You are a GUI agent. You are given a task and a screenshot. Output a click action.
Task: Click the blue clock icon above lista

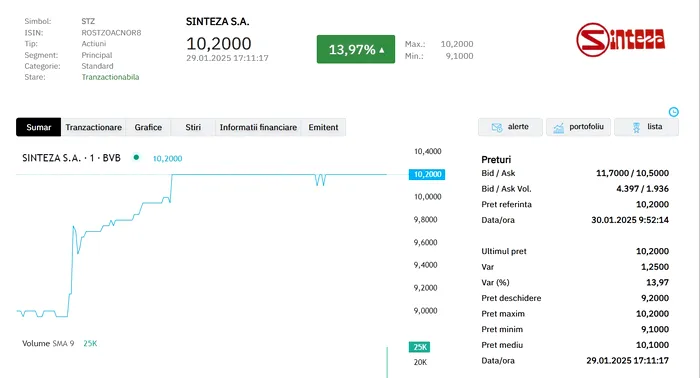673,112
